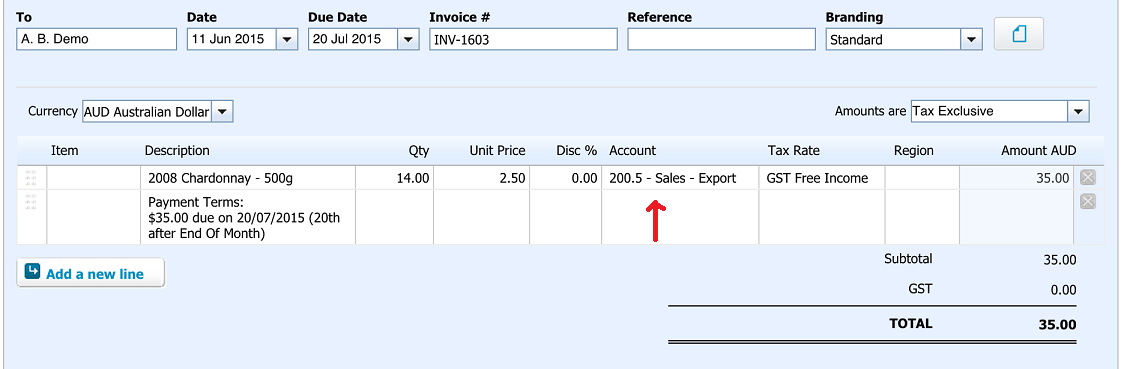Click the arrow icon on Add a new line
Viewport: 1122px width, 369px height.
(x=32, y=272)
